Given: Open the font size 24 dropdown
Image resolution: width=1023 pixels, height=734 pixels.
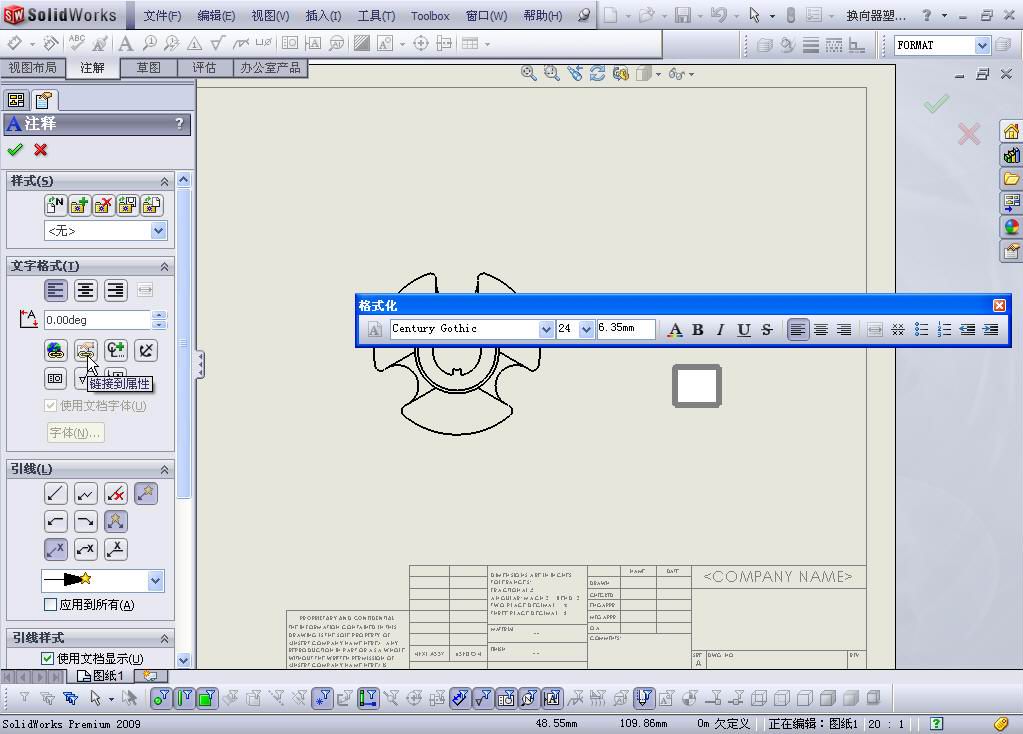Looking at the screenshot, I should point(586,329).
